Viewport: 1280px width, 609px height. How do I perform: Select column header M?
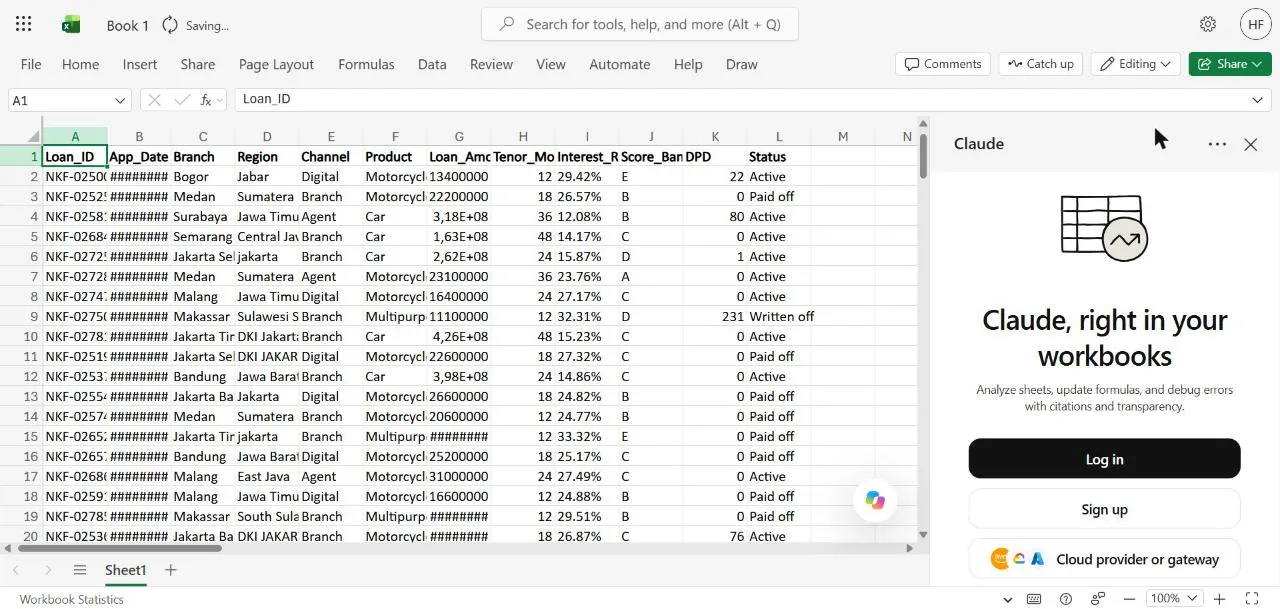click(843, 137)
